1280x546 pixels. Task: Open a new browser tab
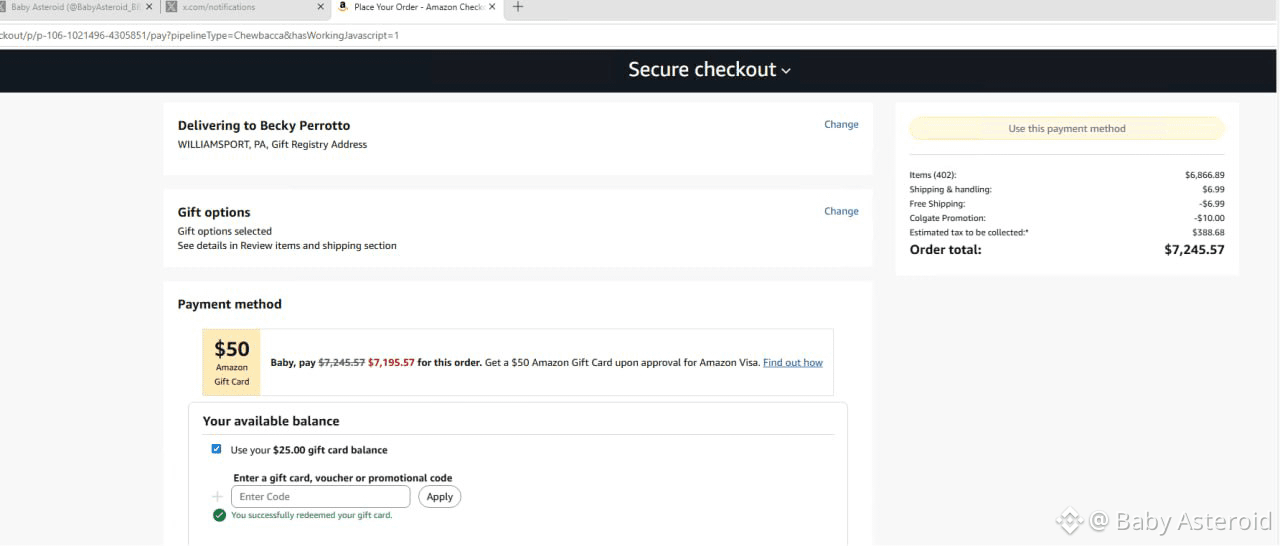[x=517, y=7]
